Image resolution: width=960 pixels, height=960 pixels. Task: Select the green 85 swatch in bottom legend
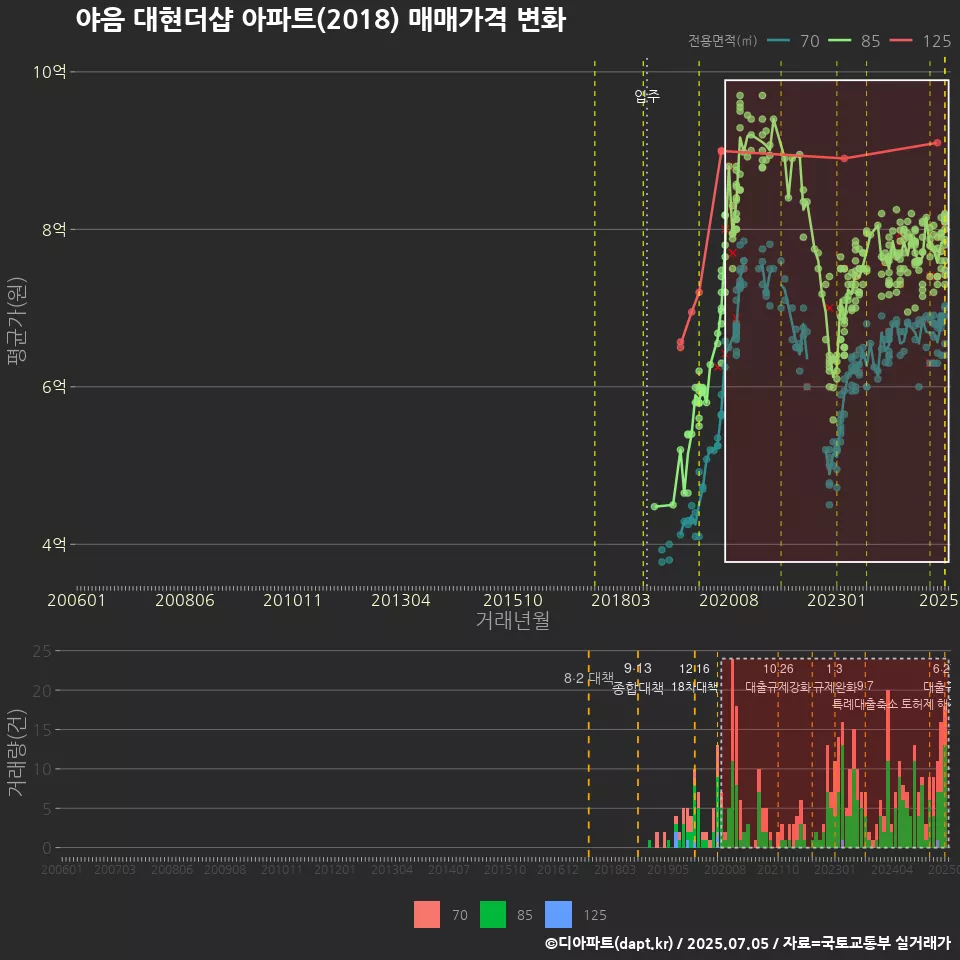click(493, 915)
